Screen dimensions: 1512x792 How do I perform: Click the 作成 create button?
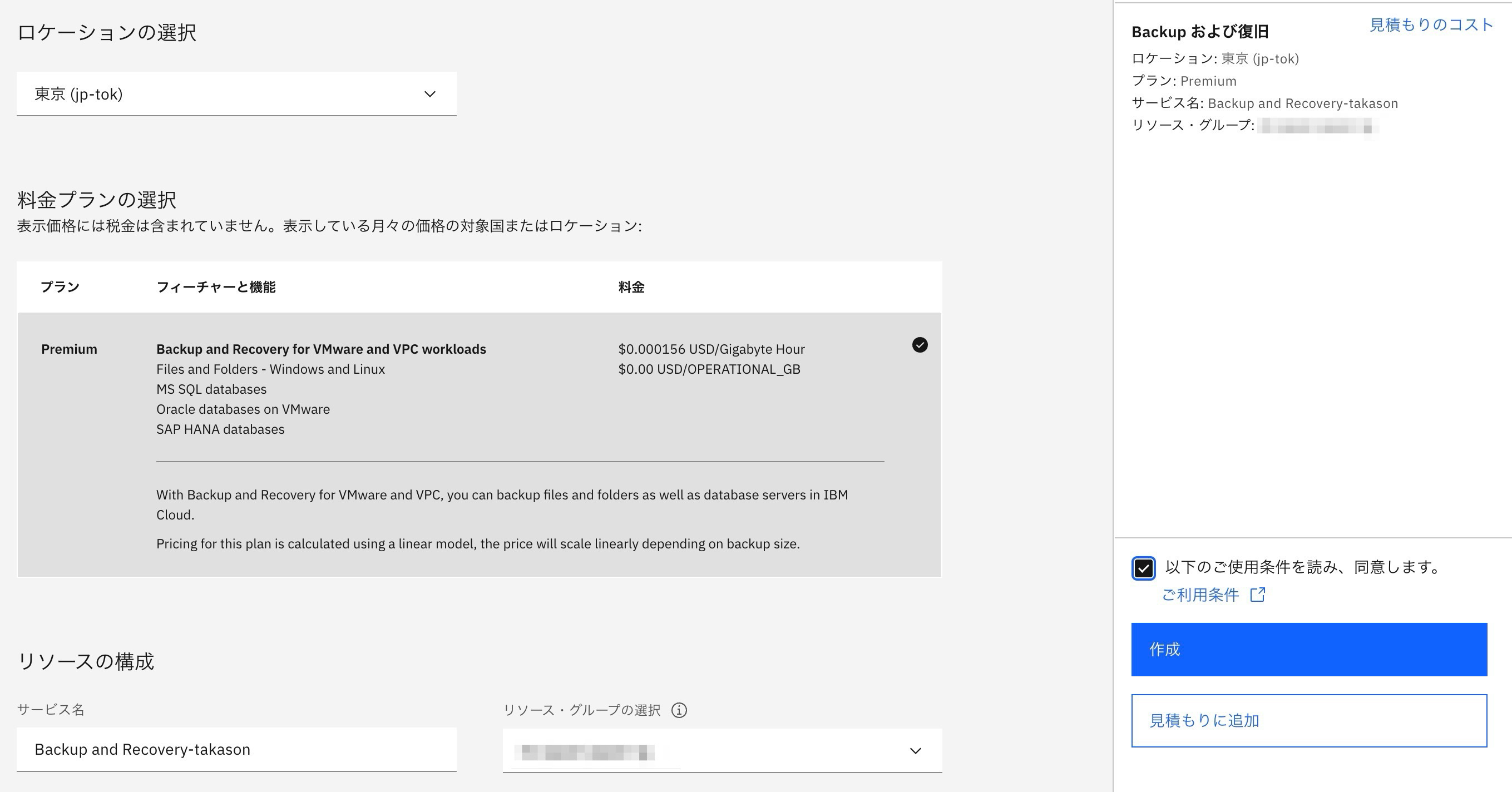click(x=1309, y=650)
